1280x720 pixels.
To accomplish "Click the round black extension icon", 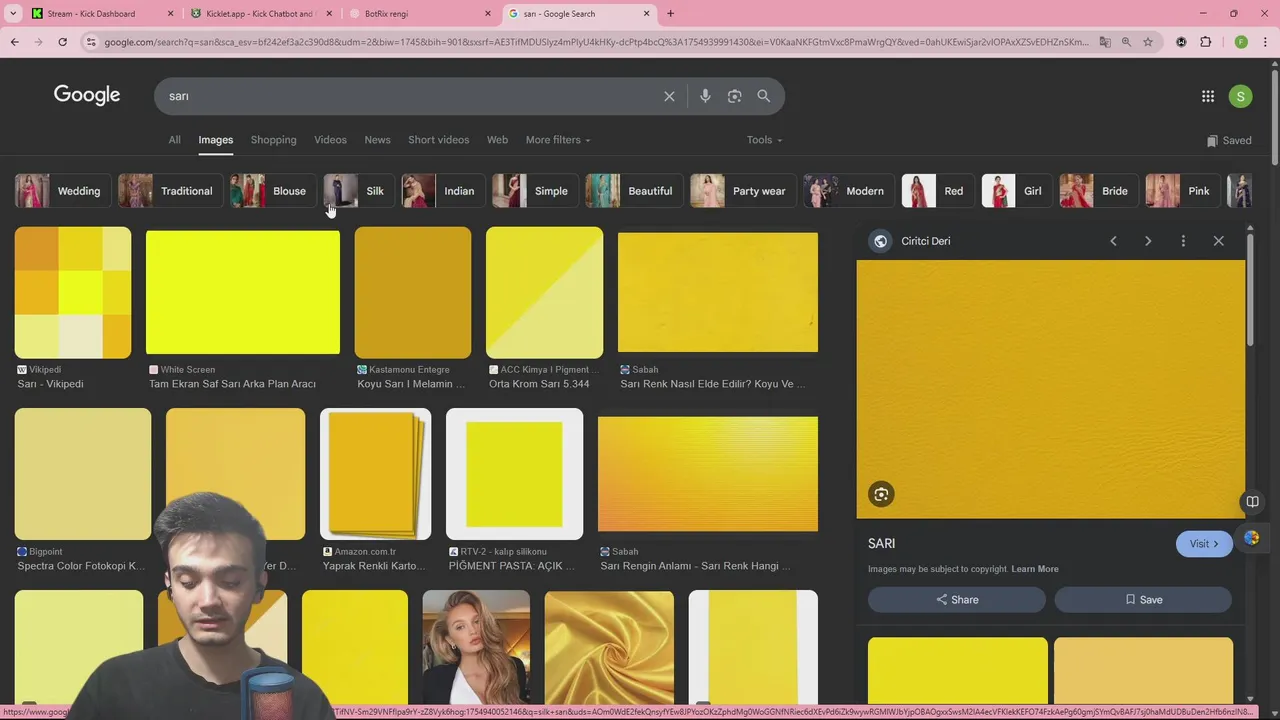I will [x=1181, y=42].
